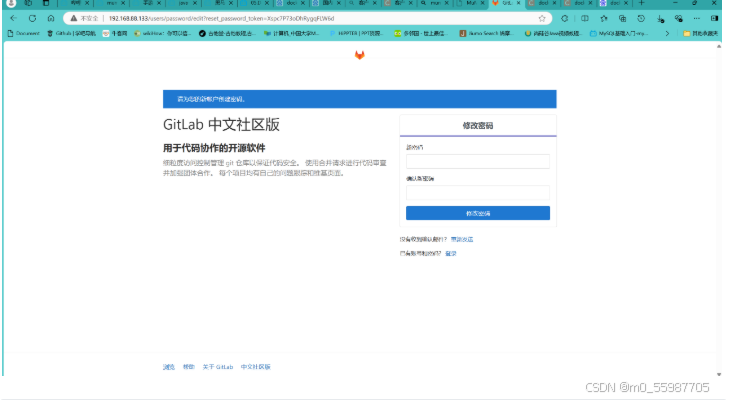Open the sidebar panel icon at far right
730x400 pixels.
714,19
